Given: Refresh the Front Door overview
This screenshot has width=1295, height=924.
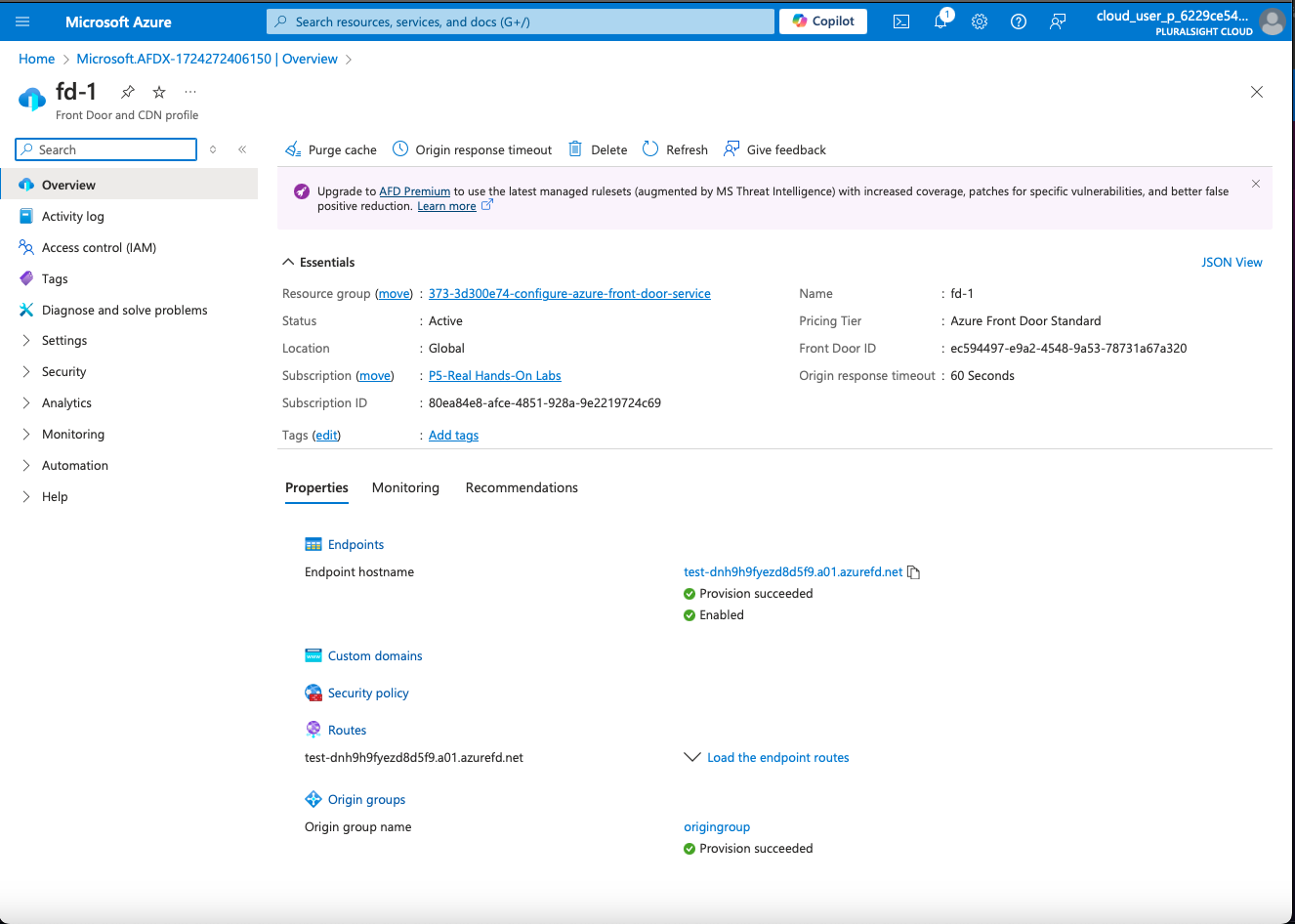Looking at the screenshot, I should click(x=675, y=149).
